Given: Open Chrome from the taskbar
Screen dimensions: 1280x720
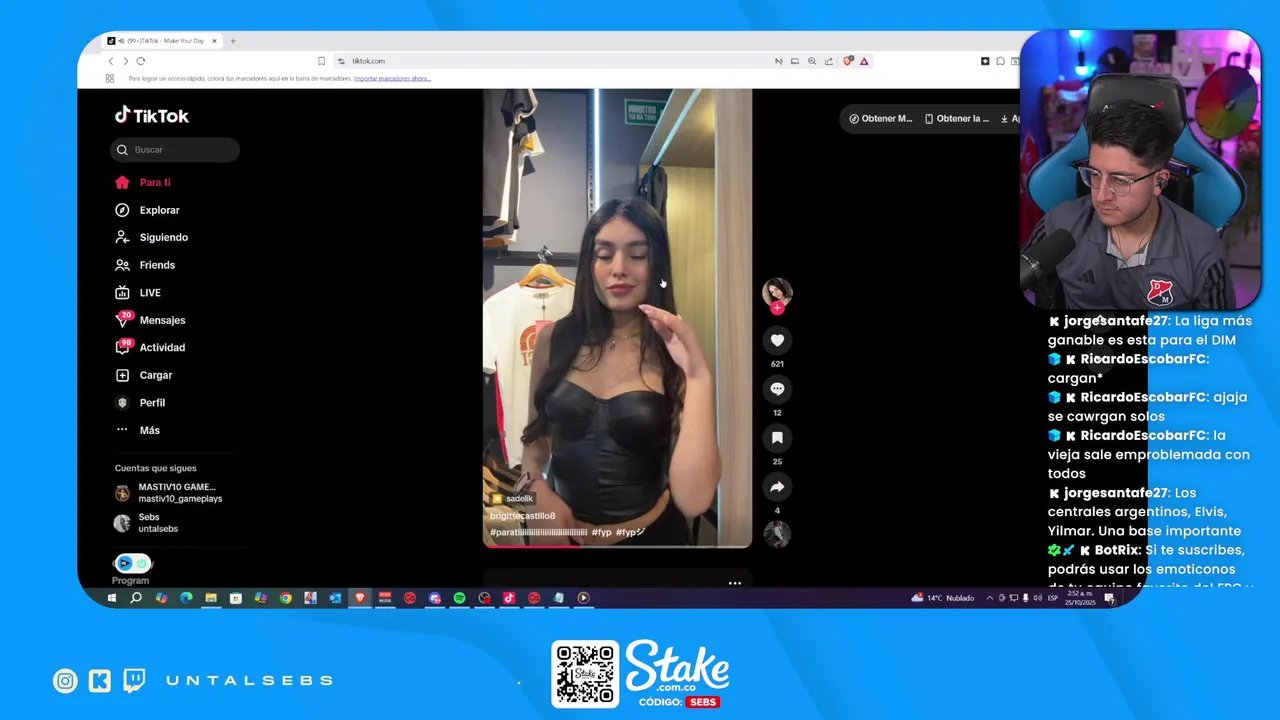Looking at the screenshot, I should click(286, 598).
